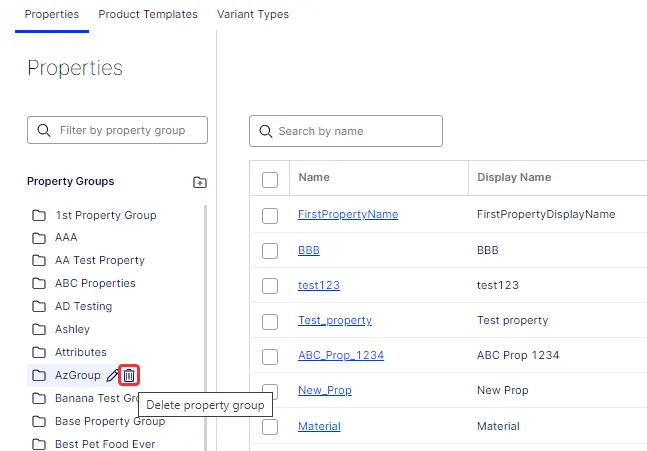Select the 1st Property Group item

(106, 215)
